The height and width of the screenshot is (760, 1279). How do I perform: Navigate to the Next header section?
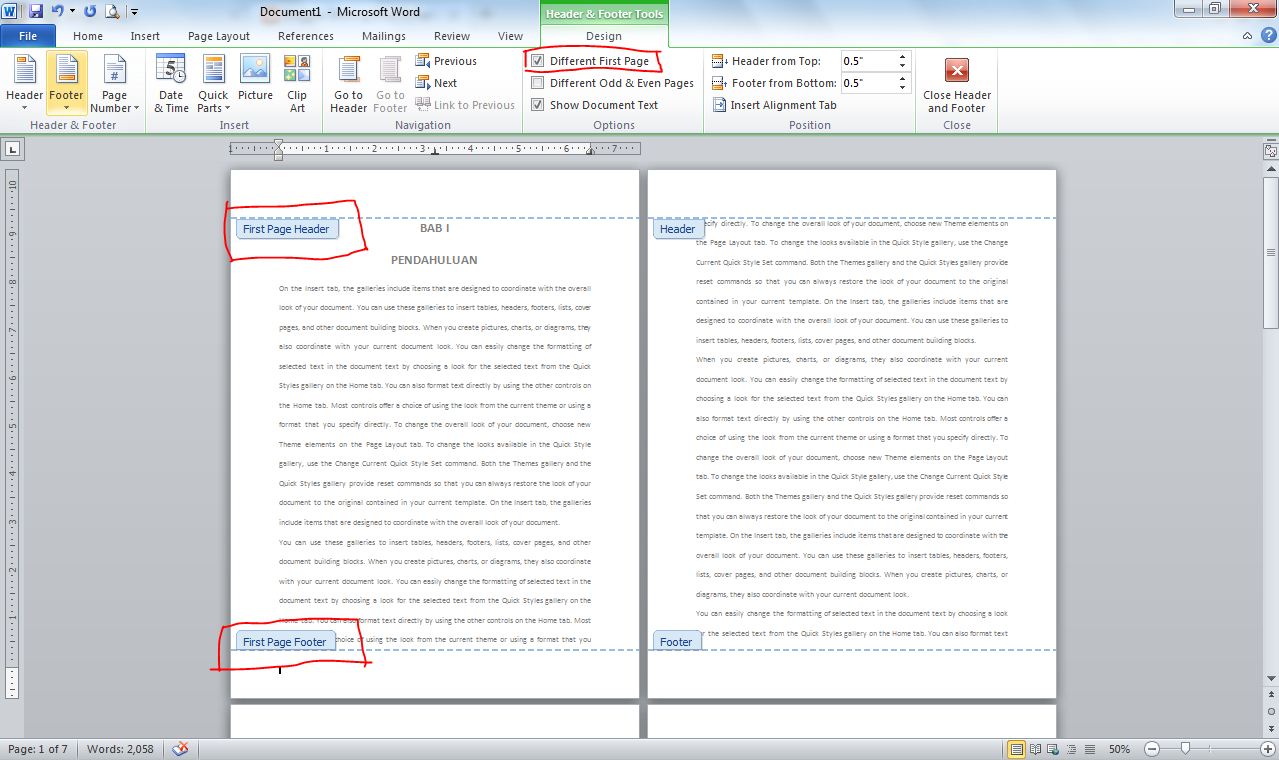point(436,82)
